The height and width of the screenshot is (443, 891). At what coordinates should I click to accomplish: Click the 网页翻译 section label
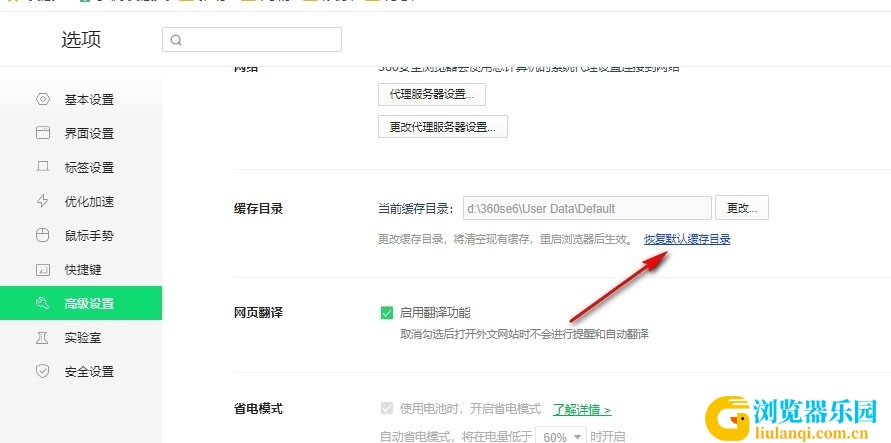tap(258, 312)
